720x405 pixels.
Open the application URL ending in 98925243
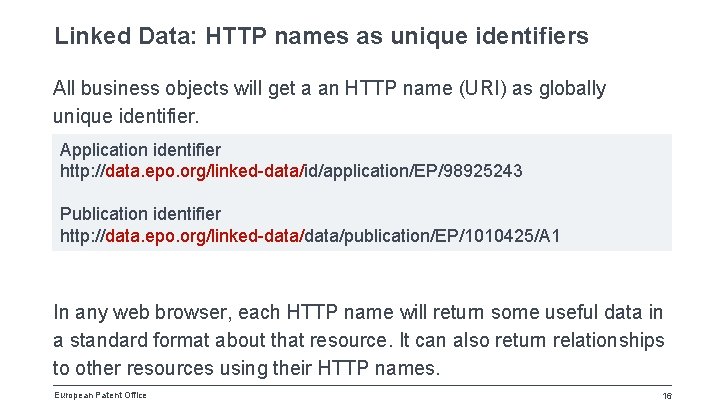[291, 171]
